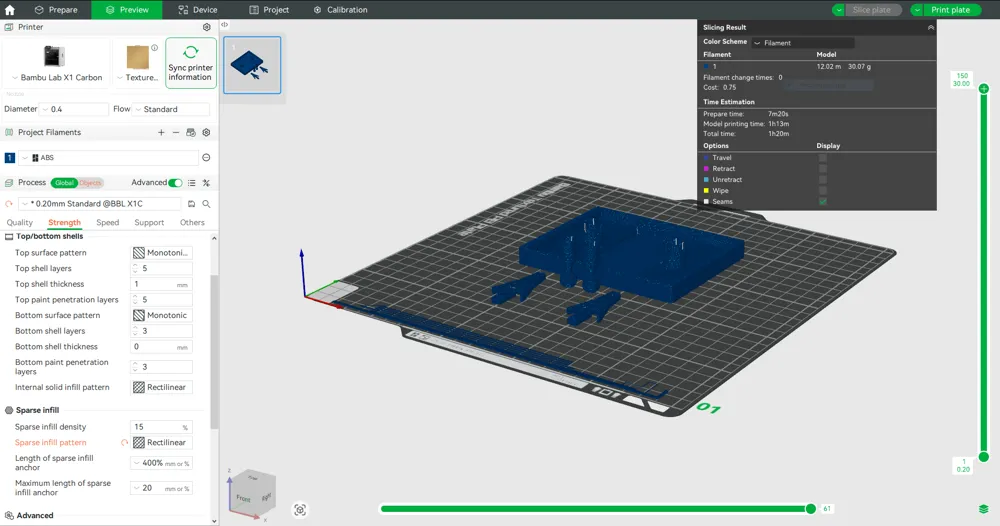The height and width of the screenshot is (526, 1000).
Task: Switch to the Preview tab
Action: (127, 10)
